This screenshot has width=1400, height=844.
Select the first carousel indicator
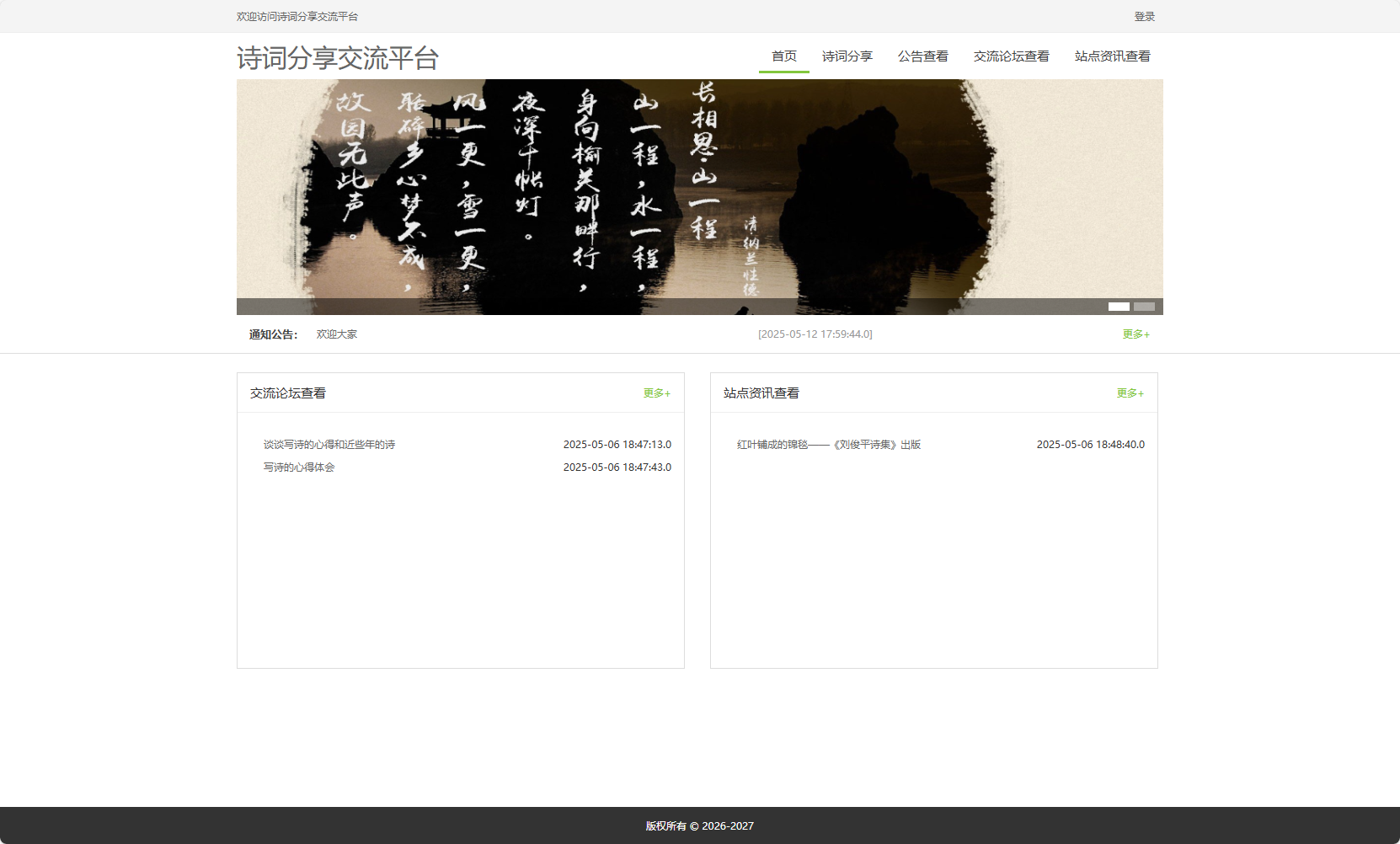tap(1120, 307)
